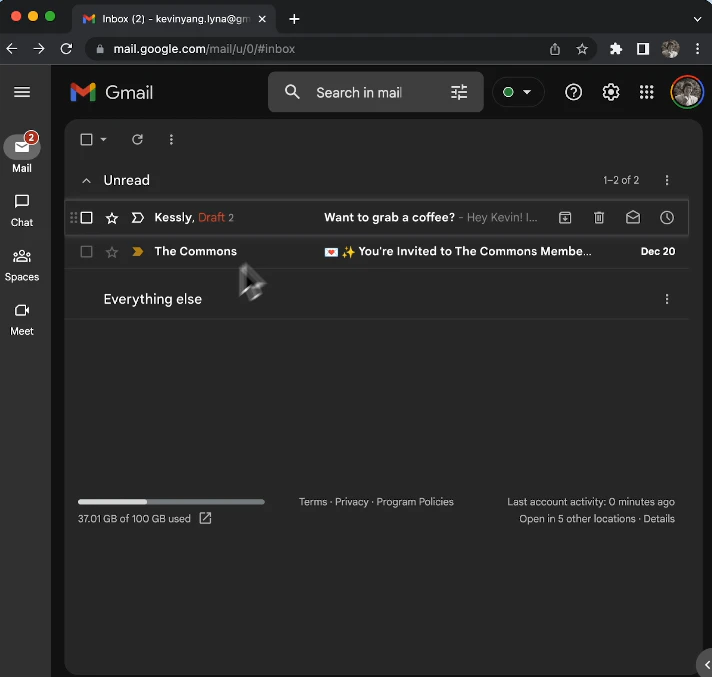The width and height of the screenshot is (712, 677).
Task: Open the Privacy link
Action: pos(351,502)
